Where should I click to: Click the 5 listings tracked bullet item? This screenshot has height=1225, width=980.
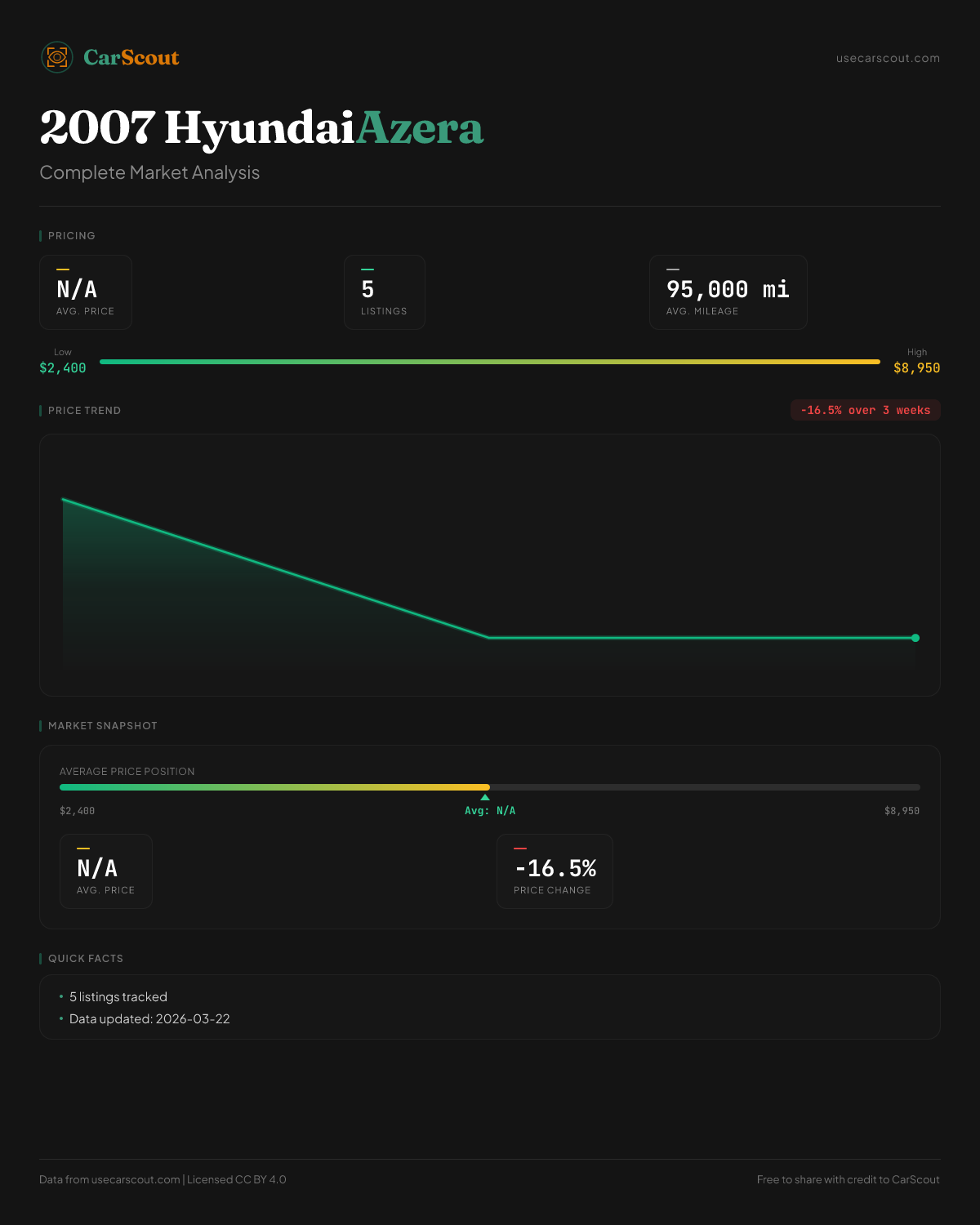pyautogui.click(x=118, y=997)
